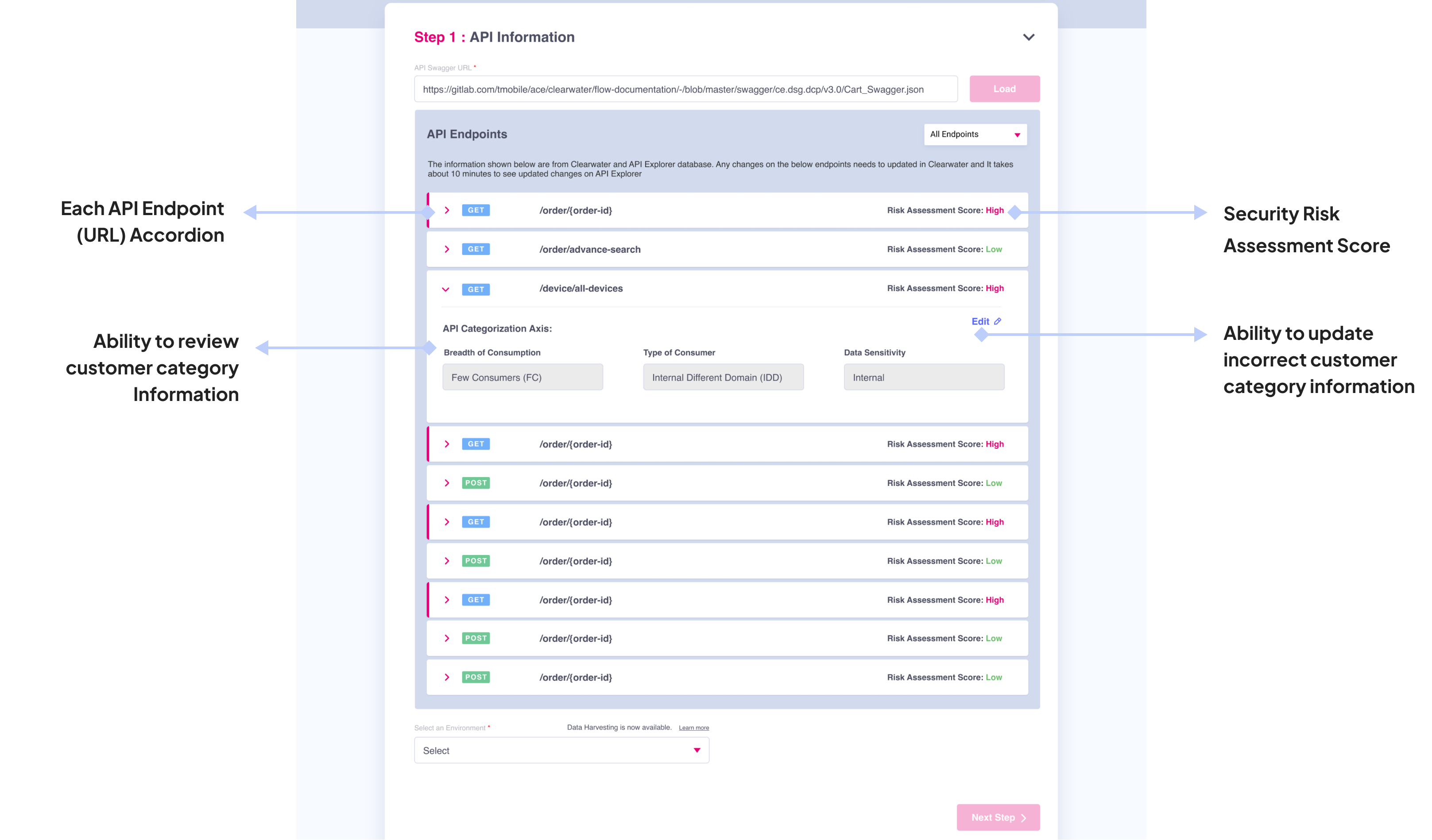Click the Edit pencil icon
This screenshot has height=840, width=1432.
click(x=997, y=321)
